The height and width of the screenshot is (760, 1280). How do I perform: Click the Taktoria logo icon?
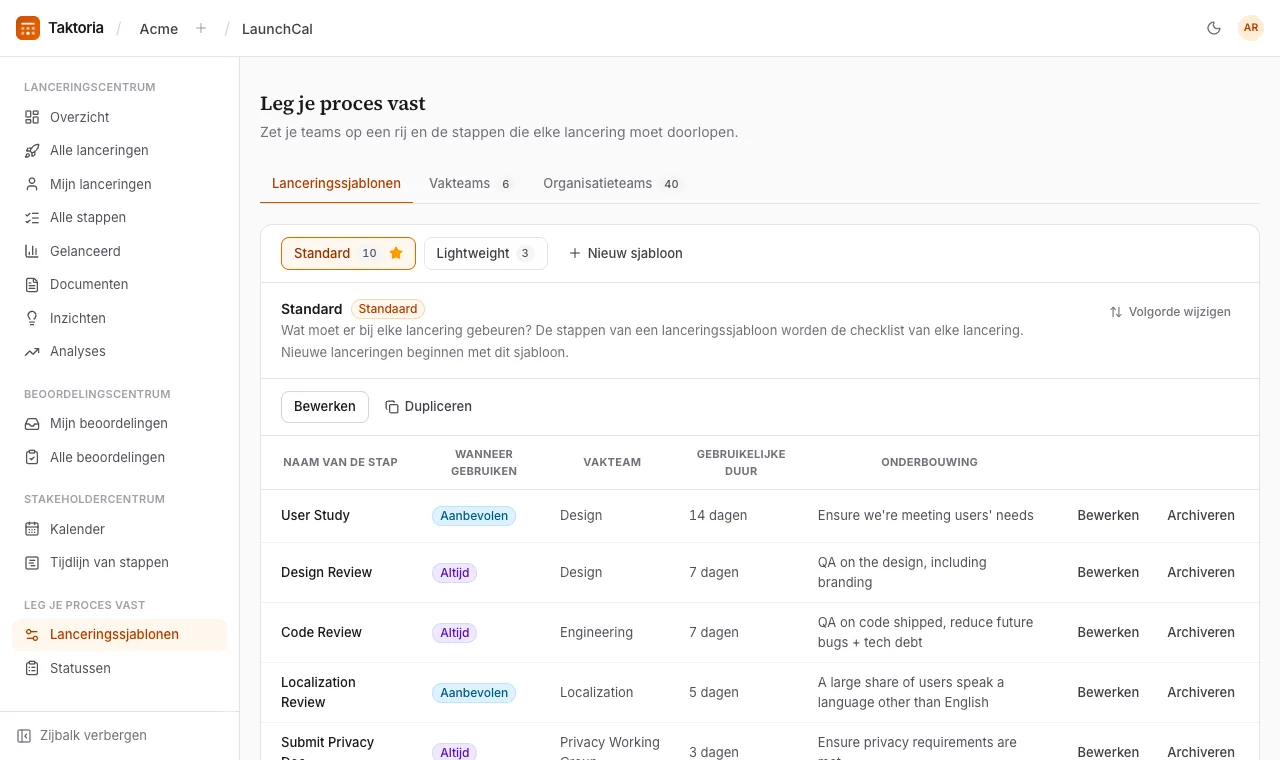[28, 28]
